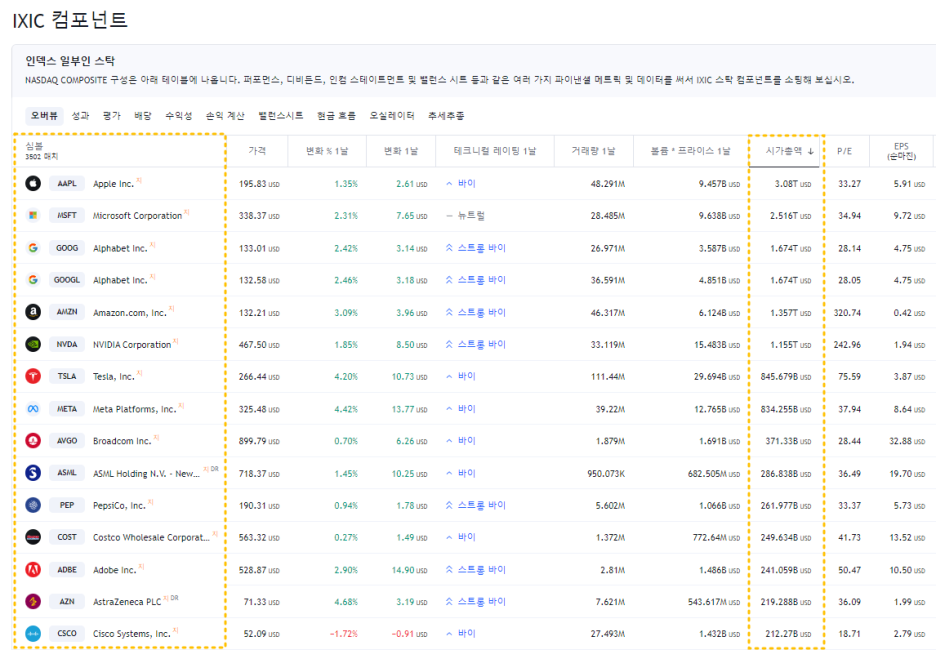Sort by 거래량 1날 column header
The image size is (936, 650).
pos(593,151)
